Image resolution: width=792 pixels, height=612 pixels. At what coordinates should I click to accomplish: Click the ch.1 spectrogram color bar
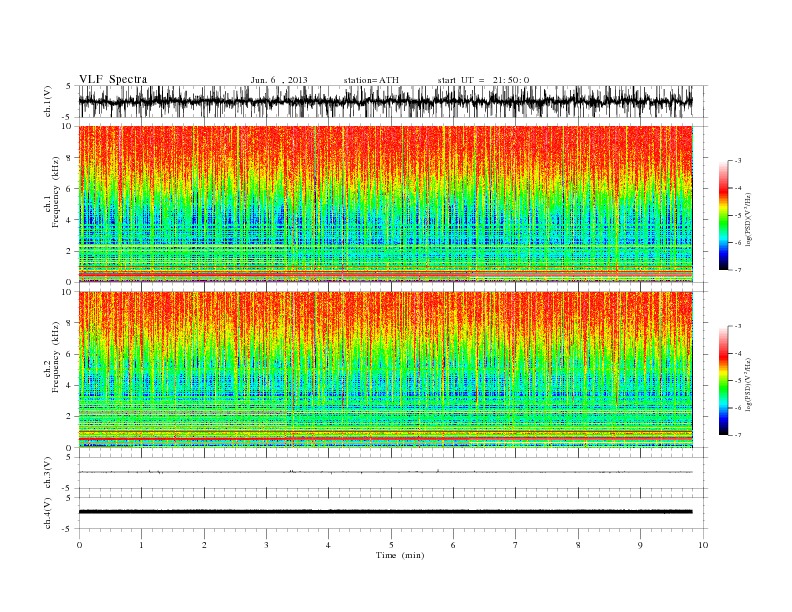pos(723,215)
